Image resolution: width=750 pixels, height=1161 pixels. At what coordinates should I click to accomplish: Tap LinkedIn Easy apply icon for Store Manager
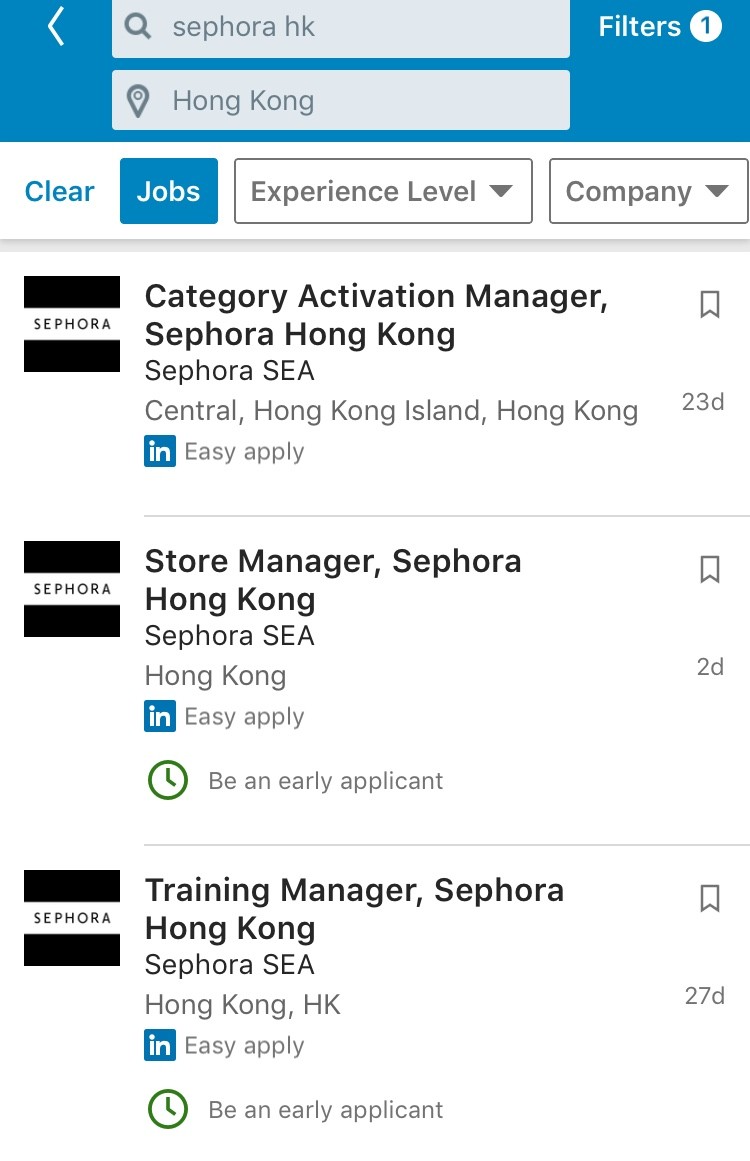click(160, 716)
